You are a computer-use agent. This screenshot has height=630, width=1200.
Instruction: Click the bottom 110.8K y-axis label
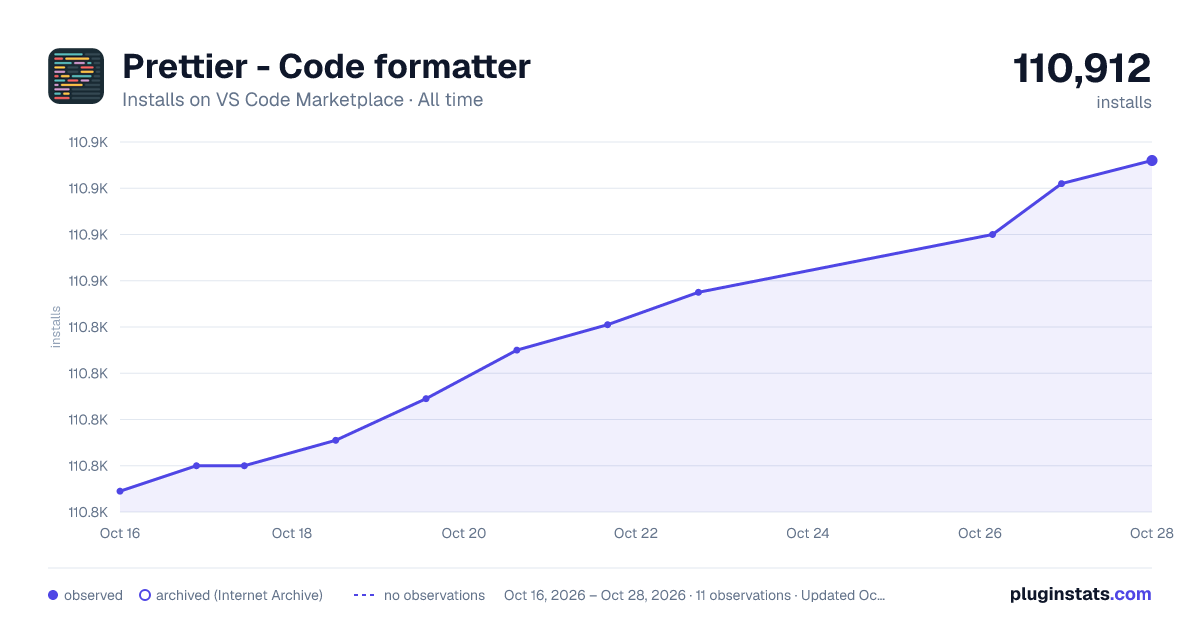88,512
